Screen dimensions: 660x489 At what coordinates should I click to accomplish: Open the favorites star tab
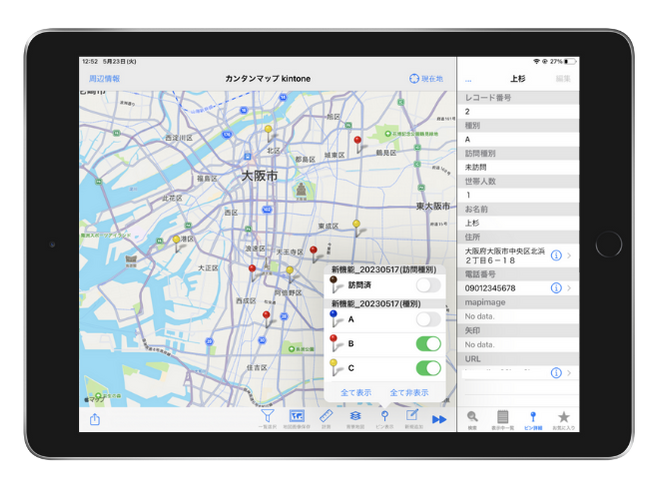pyautogui.click(x=564, y=417)
